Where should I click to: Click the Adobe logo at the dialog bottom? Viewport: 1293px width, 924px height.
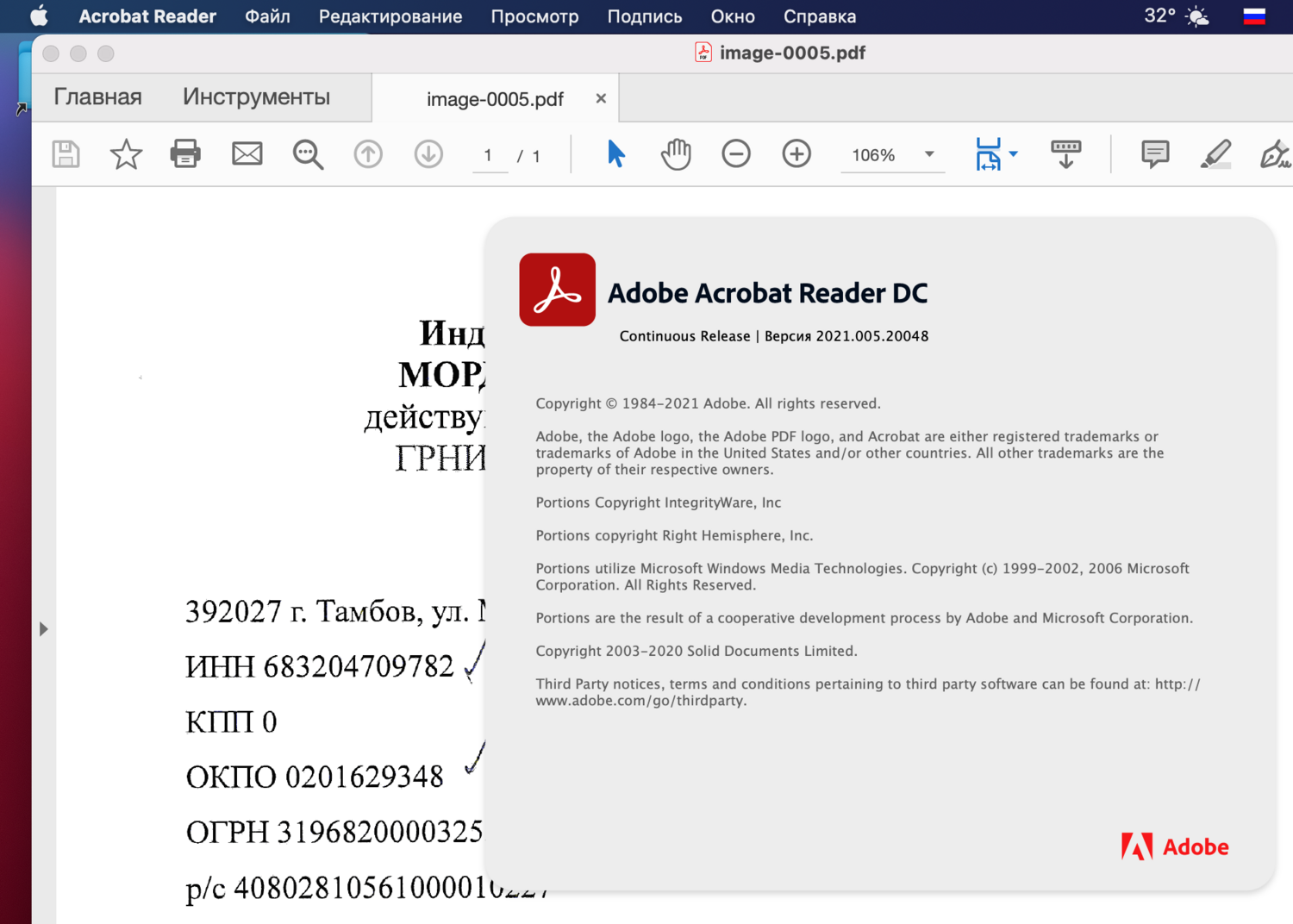pos(1175,846)
